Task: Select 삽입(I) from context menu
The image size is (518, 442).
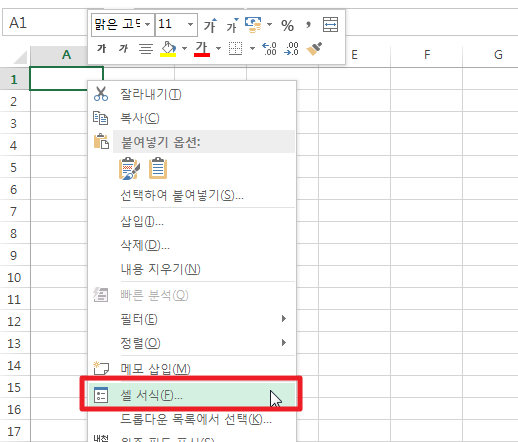Action: point(192,221)
